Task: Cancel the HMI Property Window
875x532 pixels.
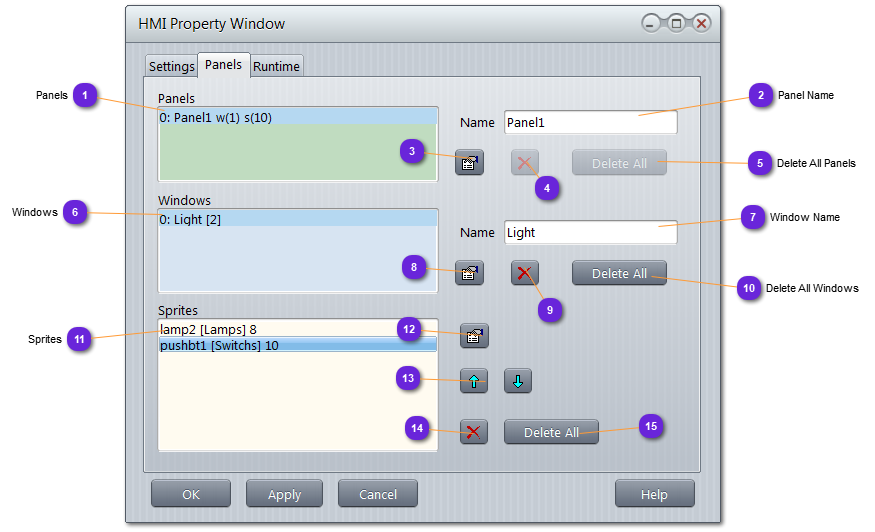Action: pos(377,494)
